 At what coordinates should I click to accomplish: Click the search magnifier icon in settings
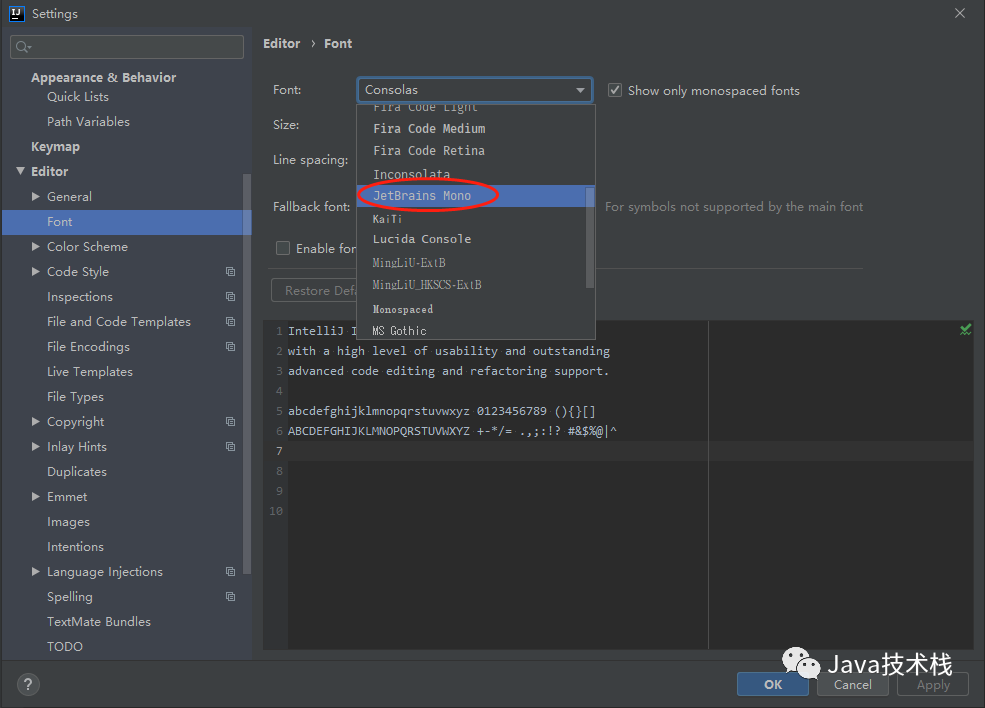coord(23,47)
